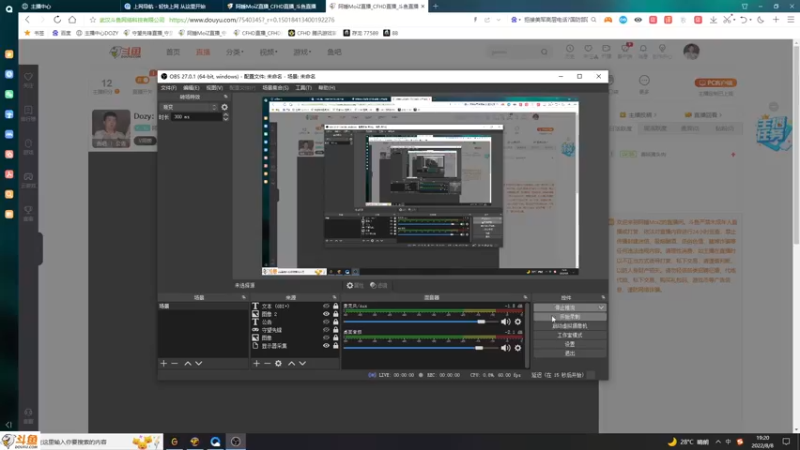800x450 pixels.
Task: Open the Scene Collection menu in OBS
Action: pyautogui.click(x=276, y=88)
